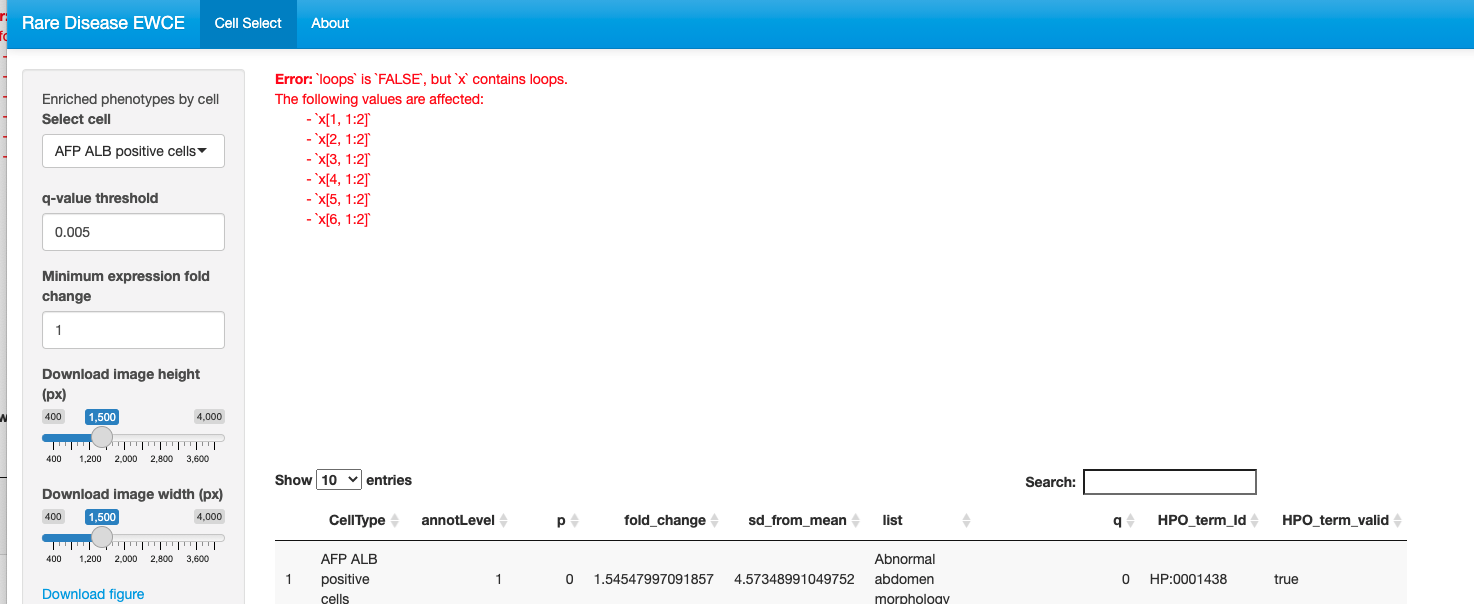Open the Show entries dropdown

[339, 479]
